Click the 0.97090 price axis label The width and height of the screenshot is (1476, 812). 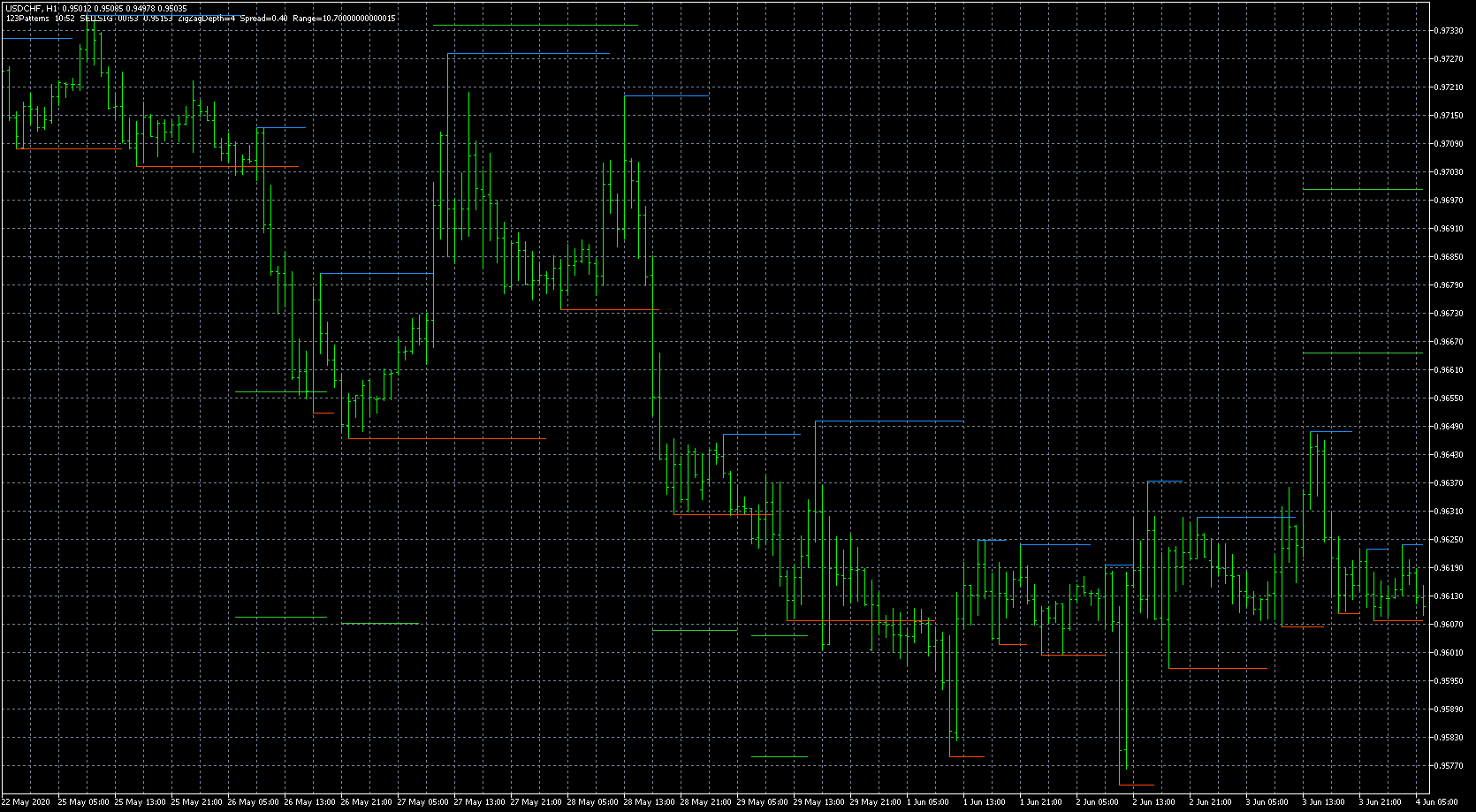click(1450, 144)
